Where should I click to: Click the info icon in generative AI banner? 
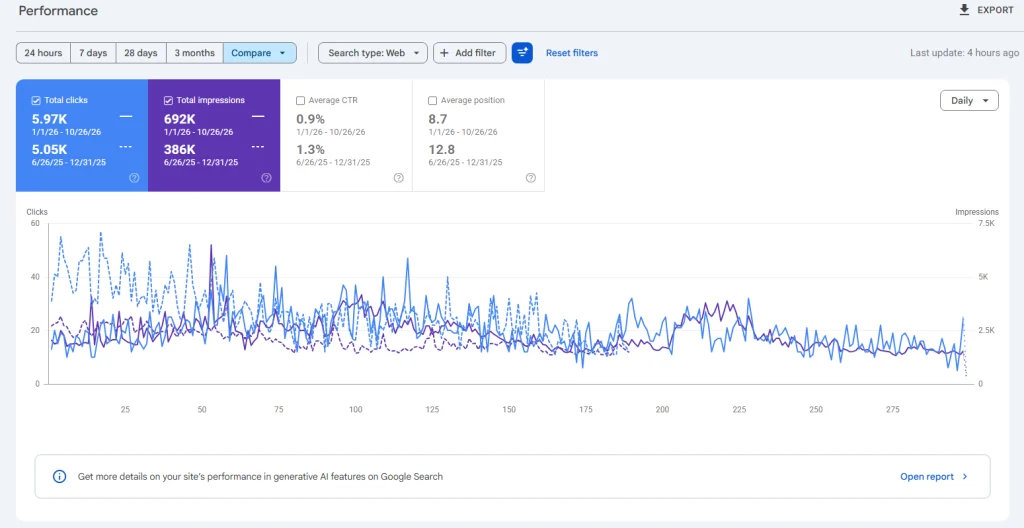pos(59,476)
